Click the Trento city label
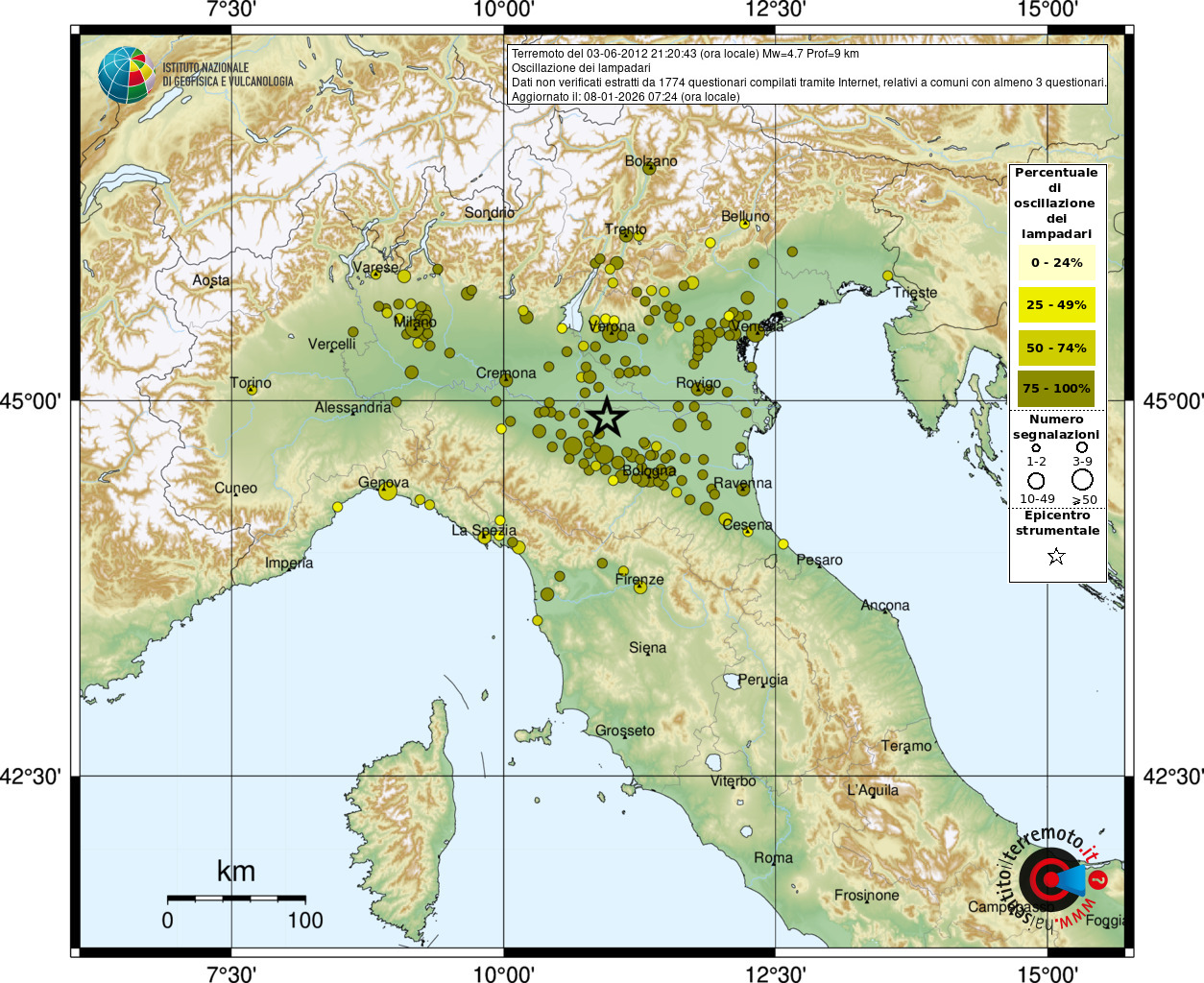 tap(626, 228)
